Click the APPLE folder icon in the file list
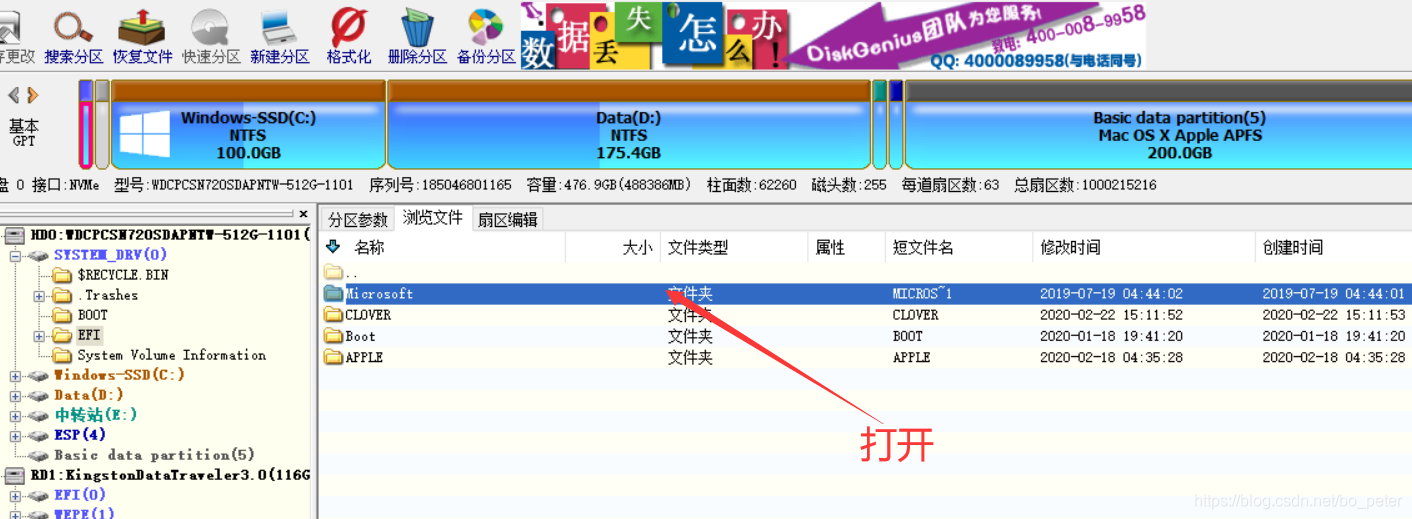The width and height of the screenshot is (1412, 519). pyautogui.click(x=333, y=357)
